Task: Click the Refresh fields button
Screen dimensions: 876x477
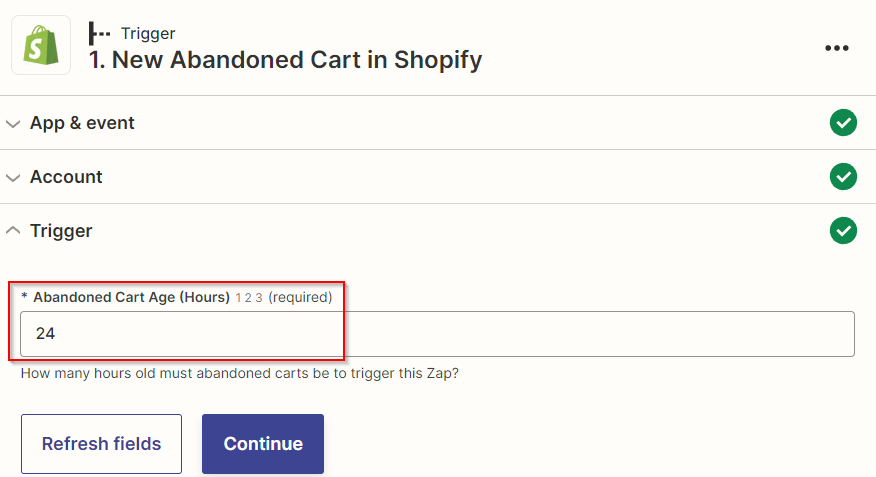Action: (102, 443)
